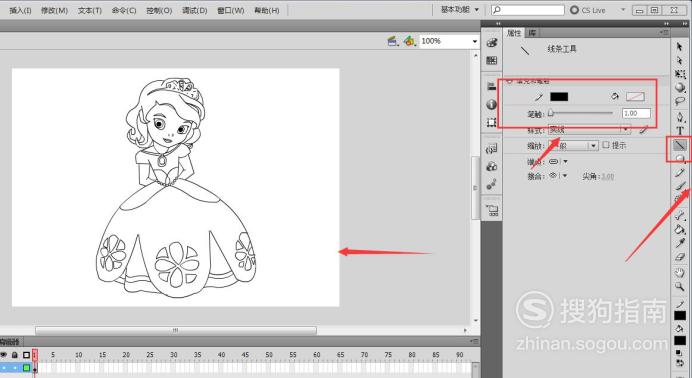Open the Project panel icon
Screen dimensions: 692x378
tap(492, 210)
